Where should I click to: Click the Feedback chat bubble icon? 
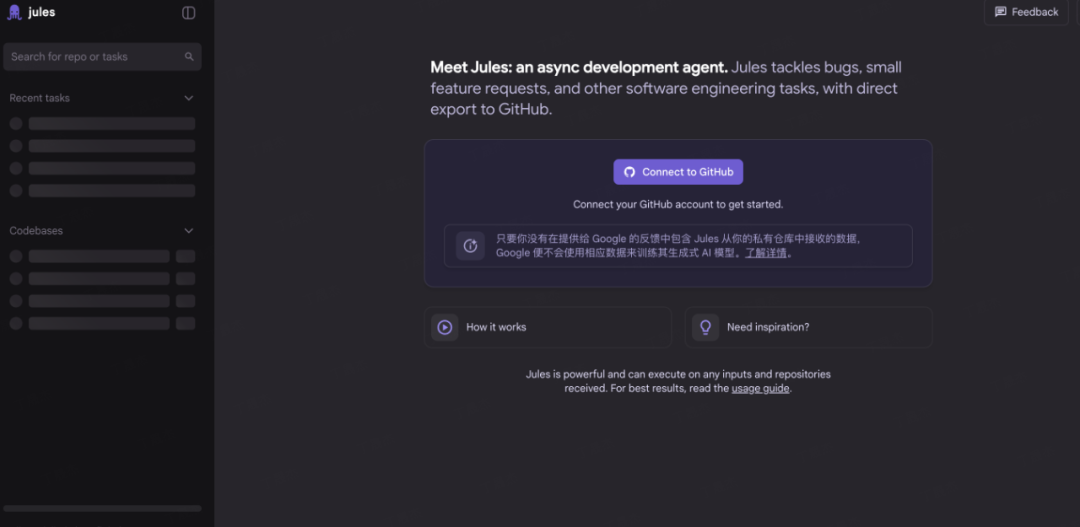click(x=1001, y=12)
